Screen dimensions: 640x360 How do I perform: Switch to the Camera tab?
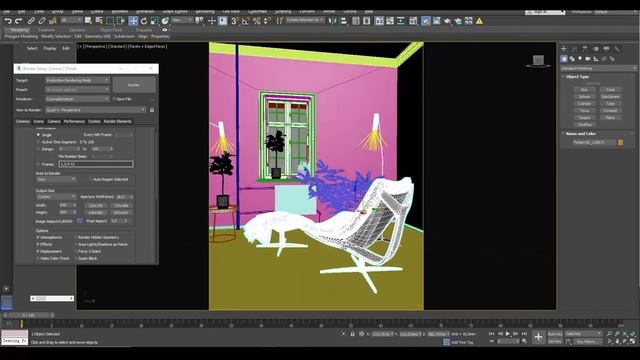coord(53,121)
